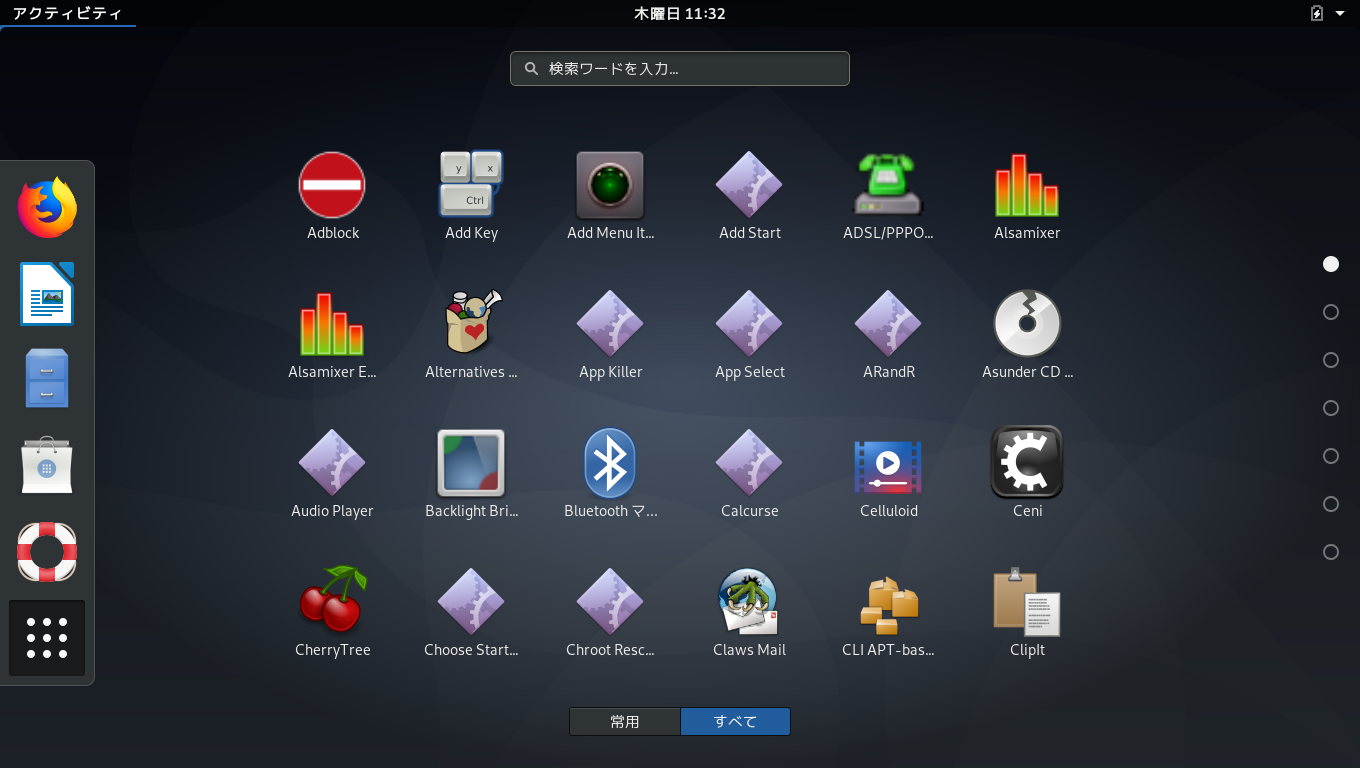This screenshot has height=768, width=1360.
Task: Open the Files manager in the dock
Action: click(x=47, y=379)
